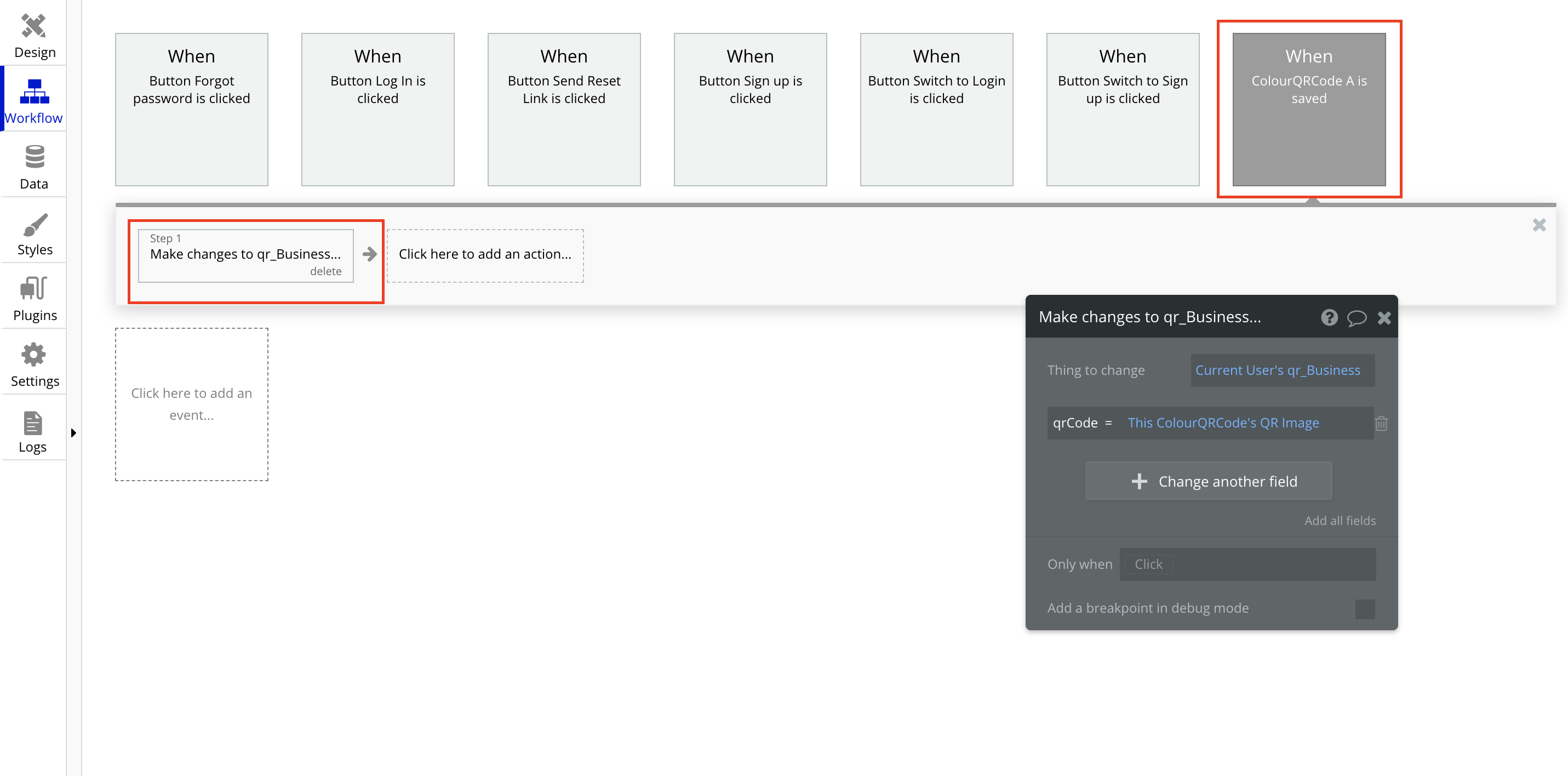Enable breakpoint in debug mode checkbox

(1364, 608)
